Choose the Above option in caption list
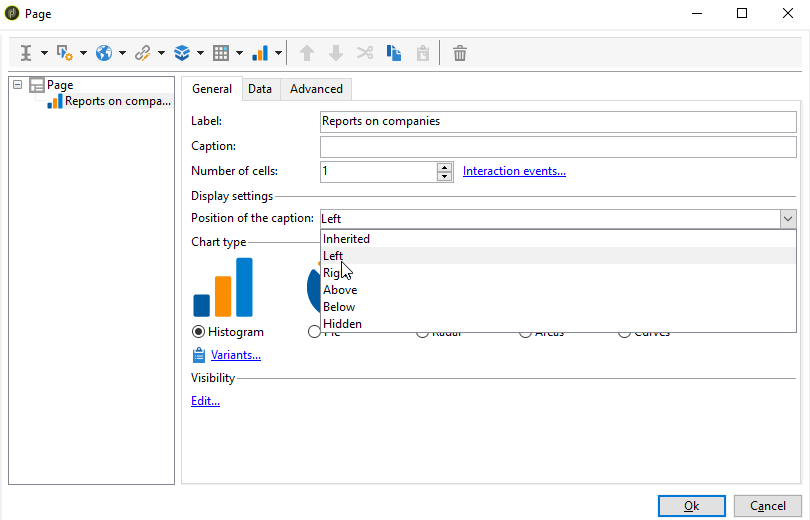The height and width of the screenshot is (520, 810). 340,290
